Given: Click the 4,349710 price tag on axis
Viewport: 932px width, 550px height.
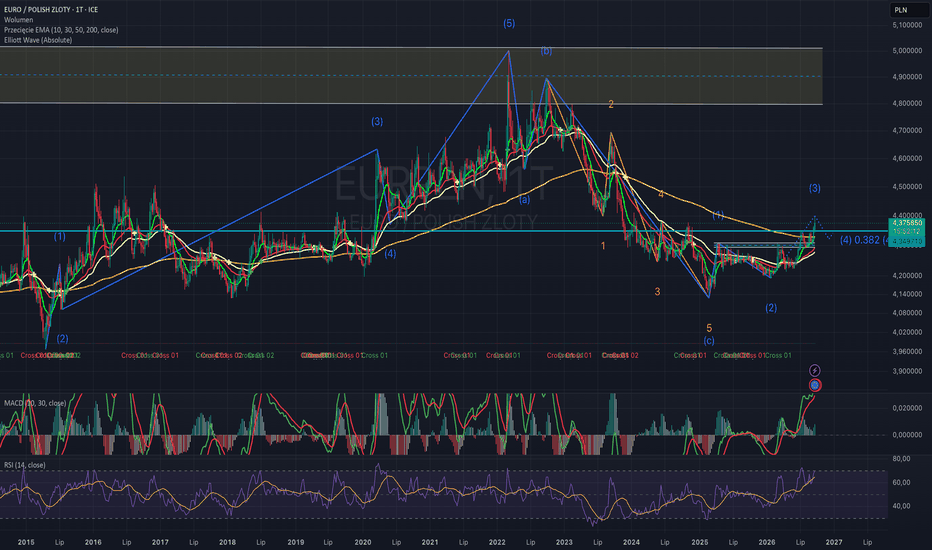Looking at the screenshot, I should click(x=907, y=242).
